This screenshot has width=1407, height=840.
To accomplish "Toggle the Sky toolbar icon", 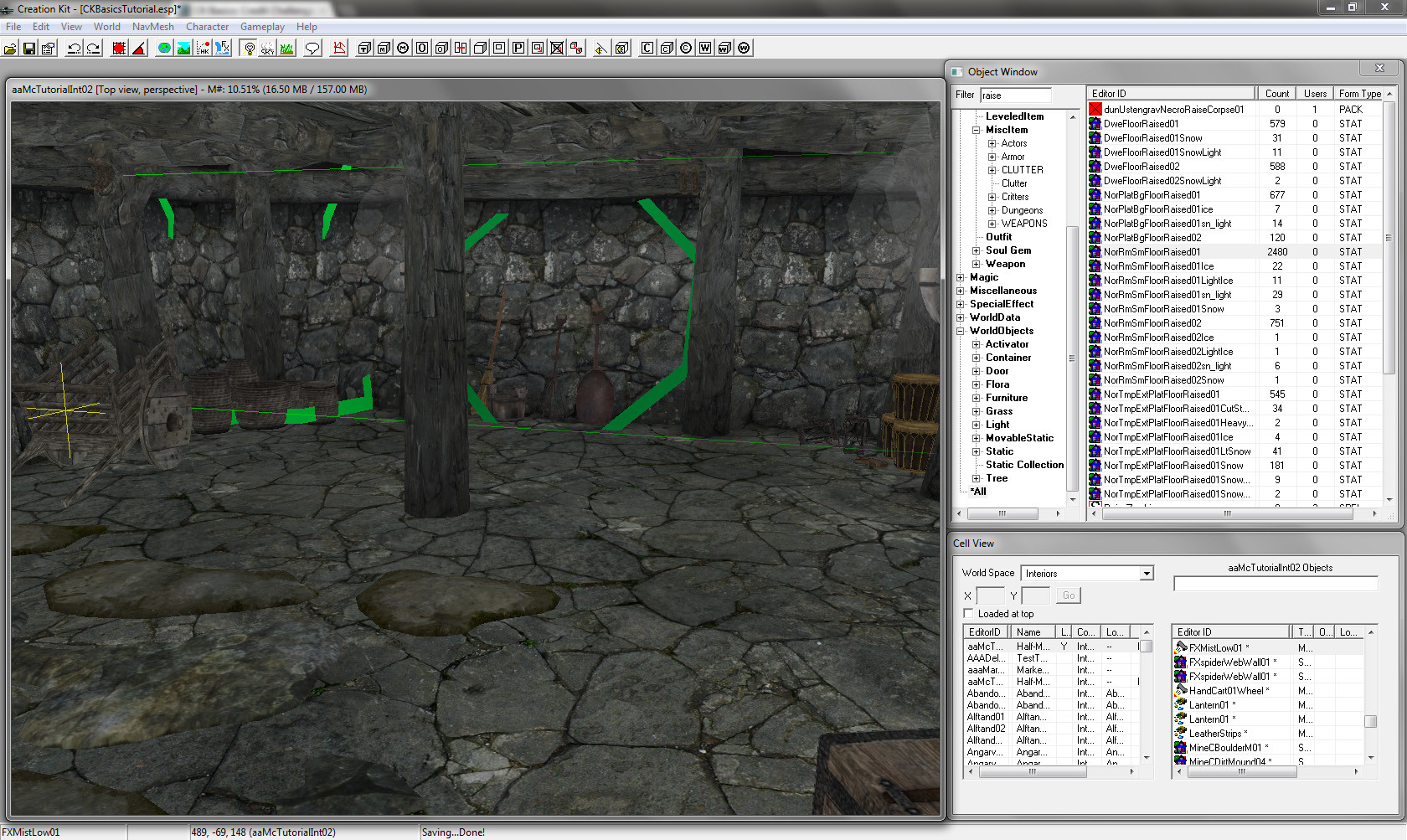I will [x=268, y=48].
